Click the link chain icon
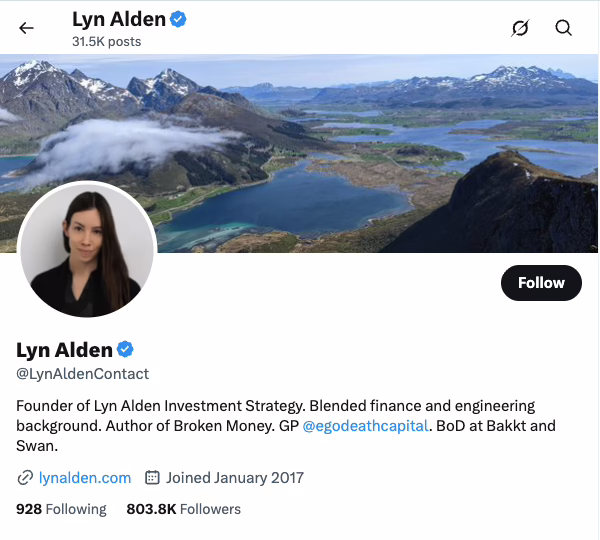This screenshot has height=540, width=600. pyautogui.click(x=25, y=478)
